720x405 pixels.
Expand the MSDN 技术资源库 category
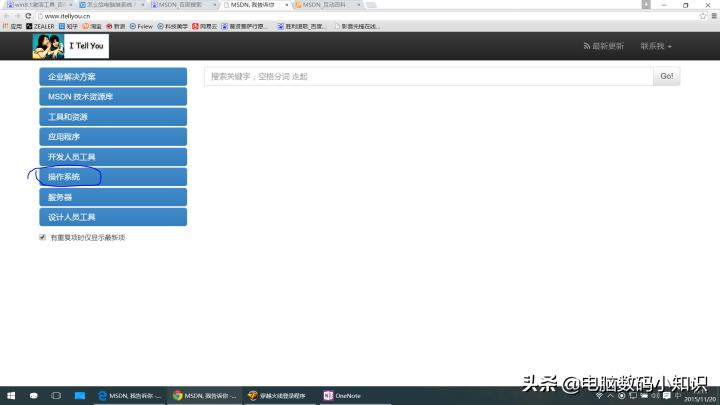[113, 97]
